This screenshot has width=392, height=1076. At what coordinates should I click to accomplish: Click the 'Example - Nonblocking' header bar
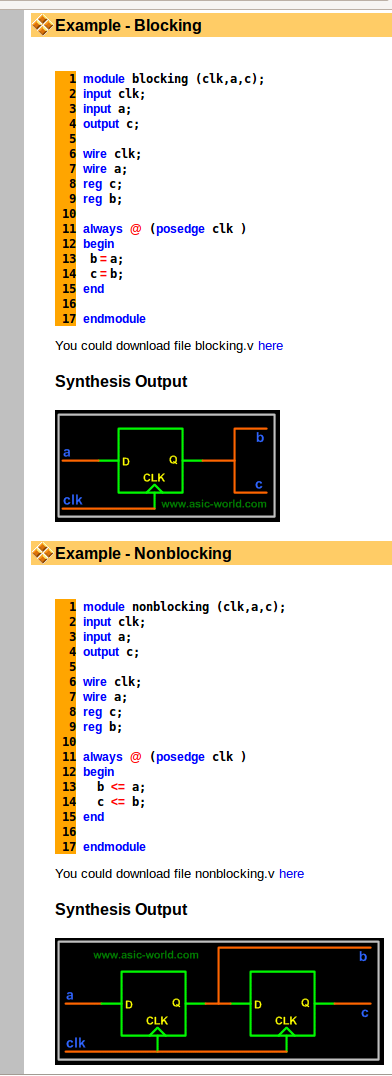211,553
